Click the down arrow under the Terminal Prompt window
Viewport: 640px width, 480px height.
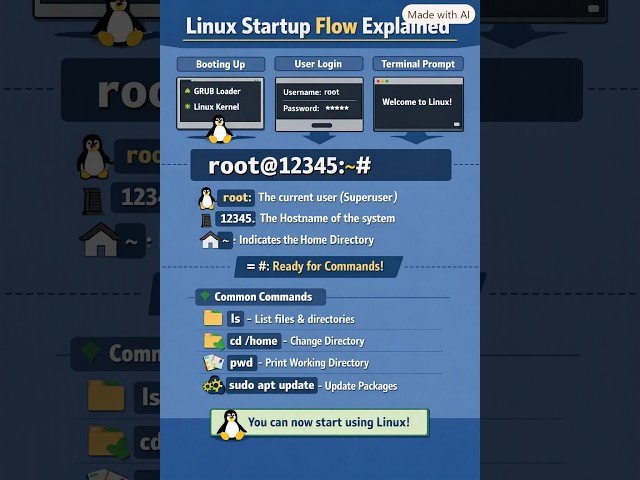click(416, 138)
